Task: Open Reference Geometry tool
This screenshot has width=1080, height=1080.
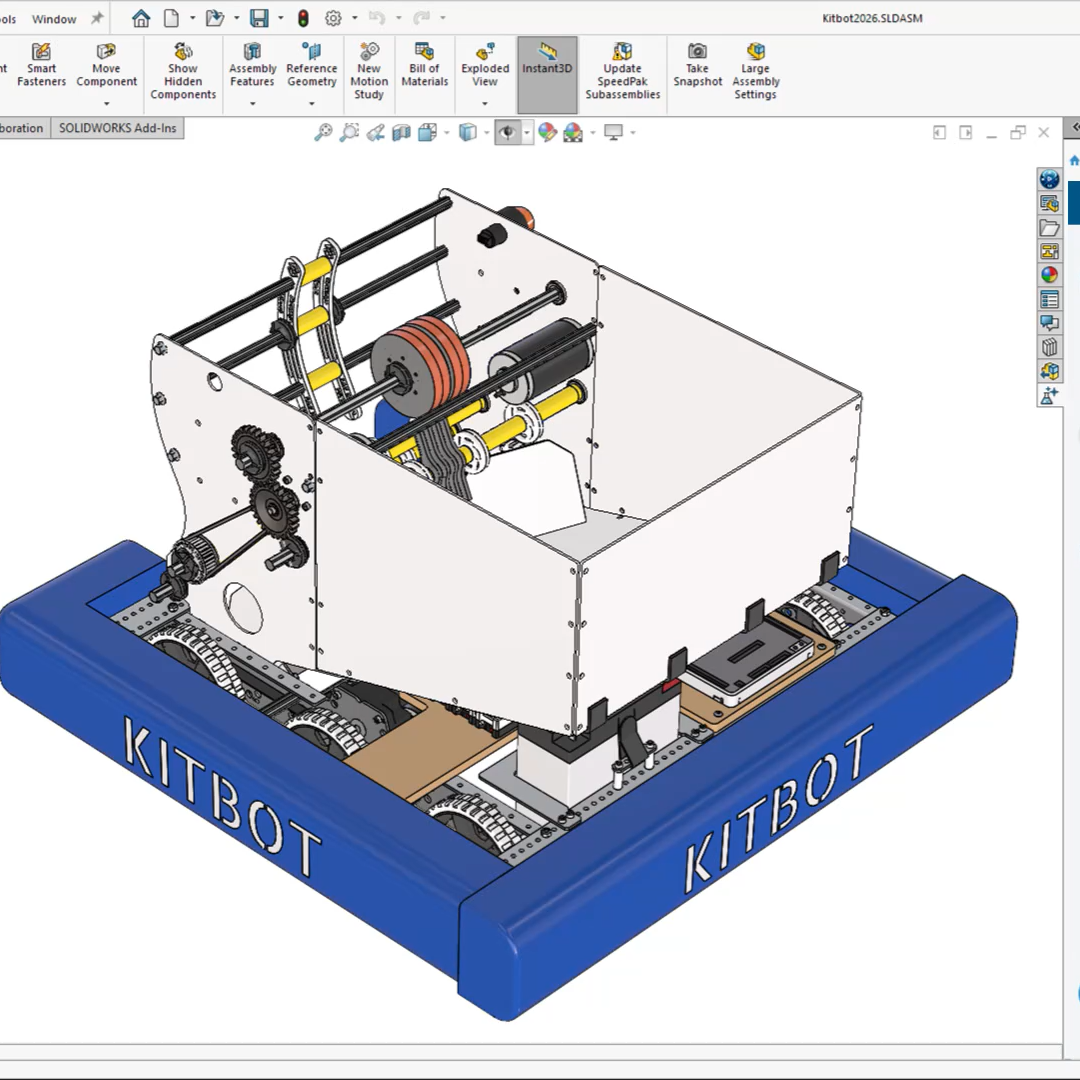Action: (311, 65)
